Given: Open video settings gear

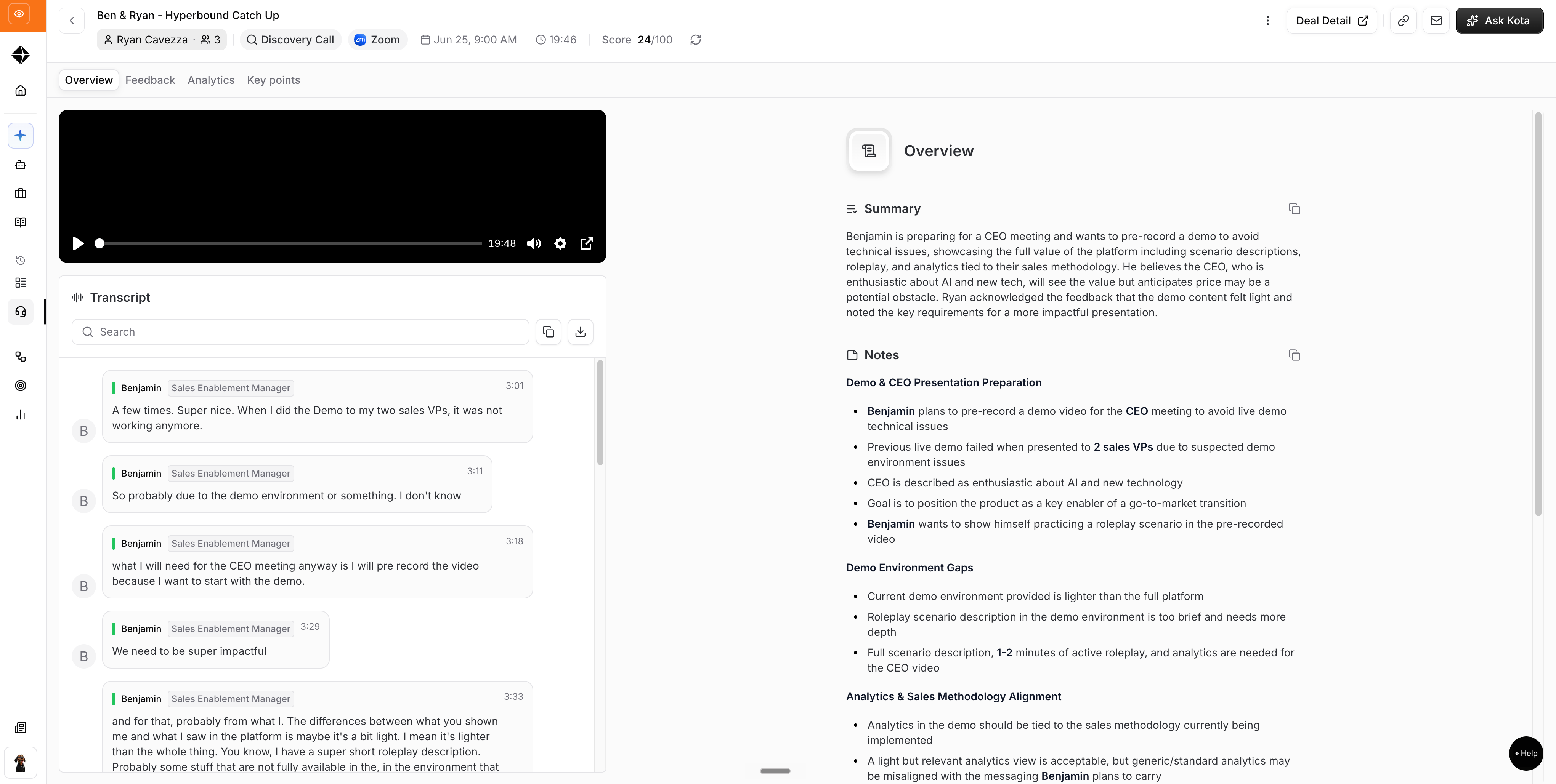Looking at the screenshot, I should pyautogui.click(x=560, y=243).
